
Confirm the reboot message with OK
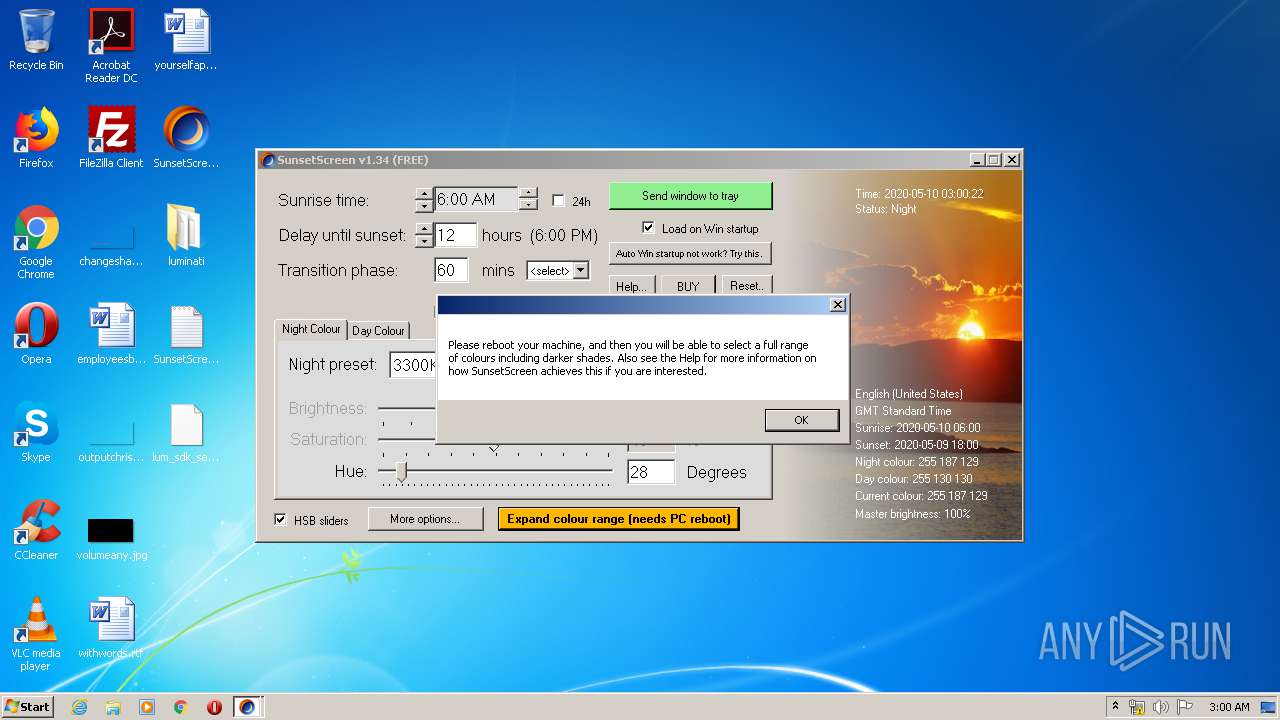[801, 420]
